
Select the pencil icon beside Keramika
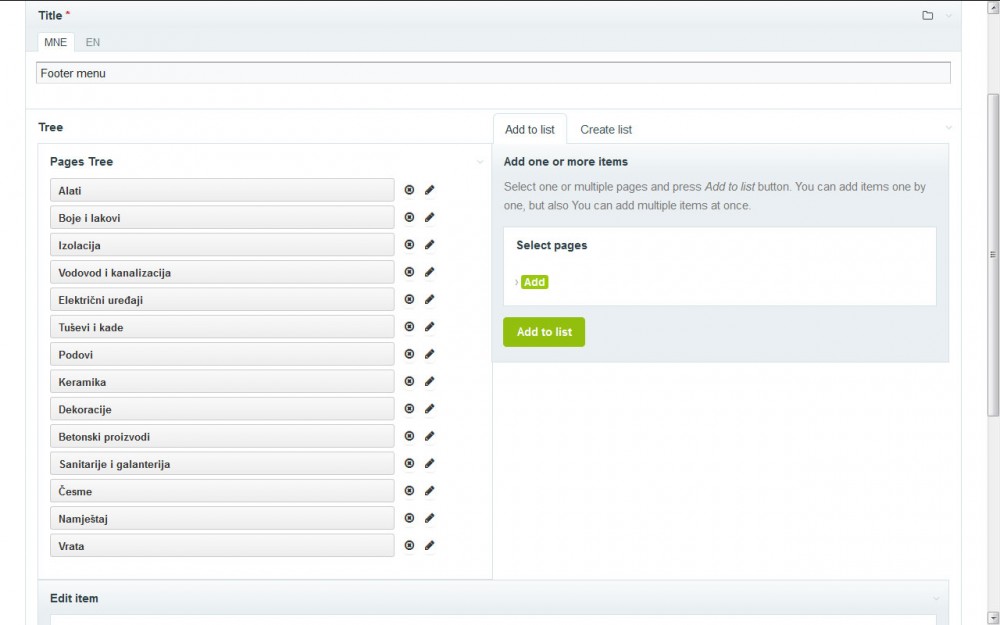click(430, 380)
